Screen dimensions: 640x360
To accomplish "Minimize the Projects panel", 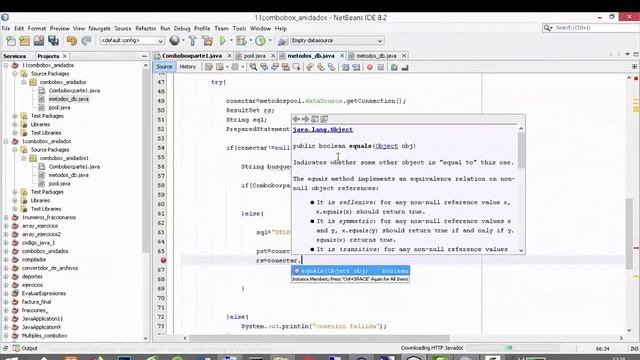I will click(x=144, y=56).
